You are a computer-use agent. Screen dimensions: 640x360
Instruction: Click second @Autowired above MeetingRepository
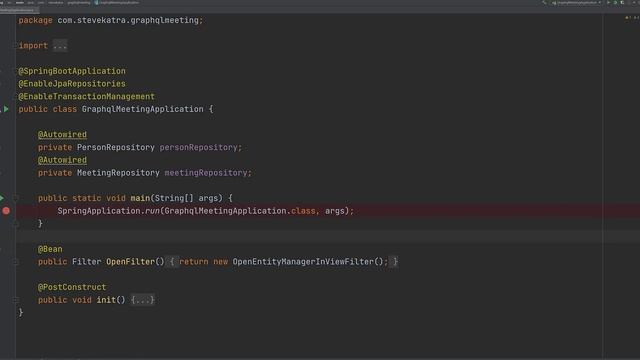(x=62, y=160)
